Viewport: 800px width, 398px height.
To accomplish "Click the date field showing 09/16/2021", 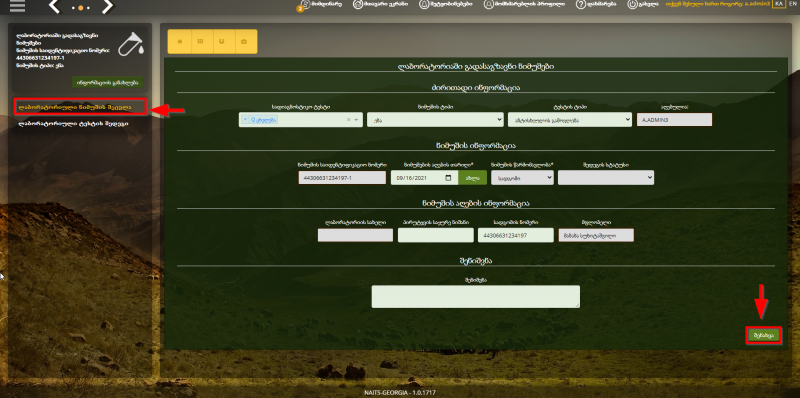I will coord(424,178).
